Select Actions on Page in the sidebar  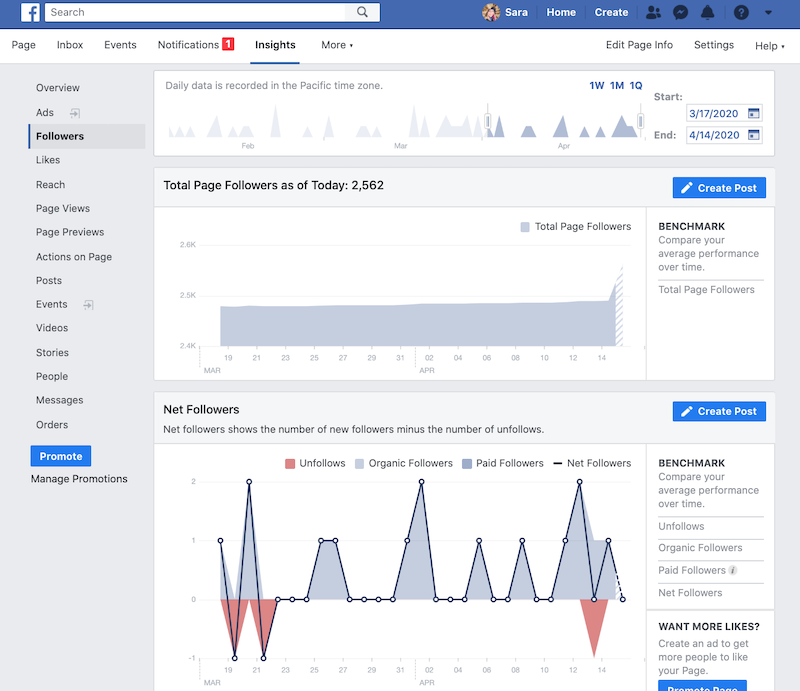(74, 257)
